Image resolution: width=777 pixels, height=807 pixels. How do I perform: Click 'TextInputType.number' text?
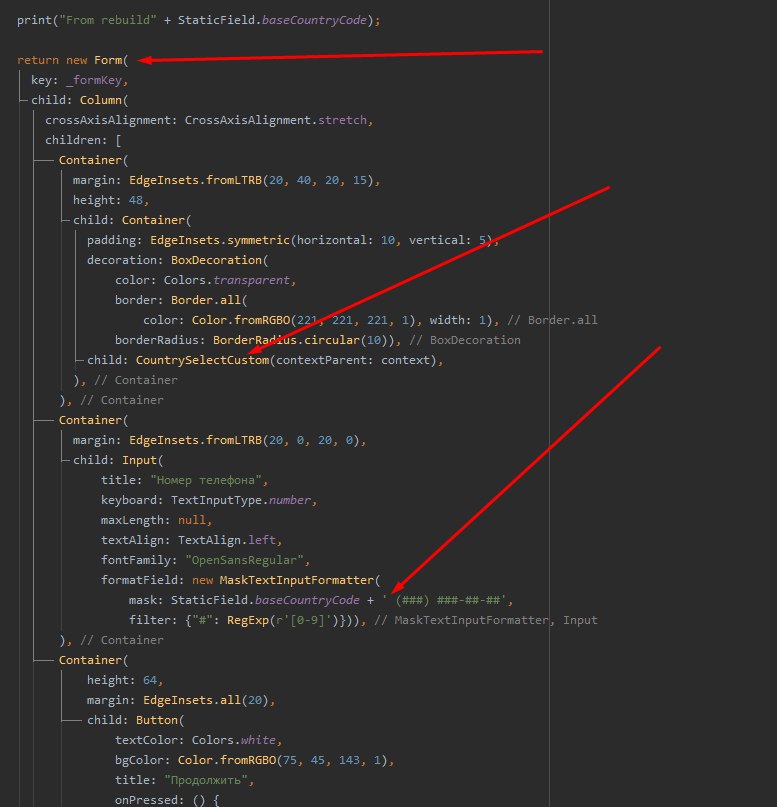tap(241, 500)
